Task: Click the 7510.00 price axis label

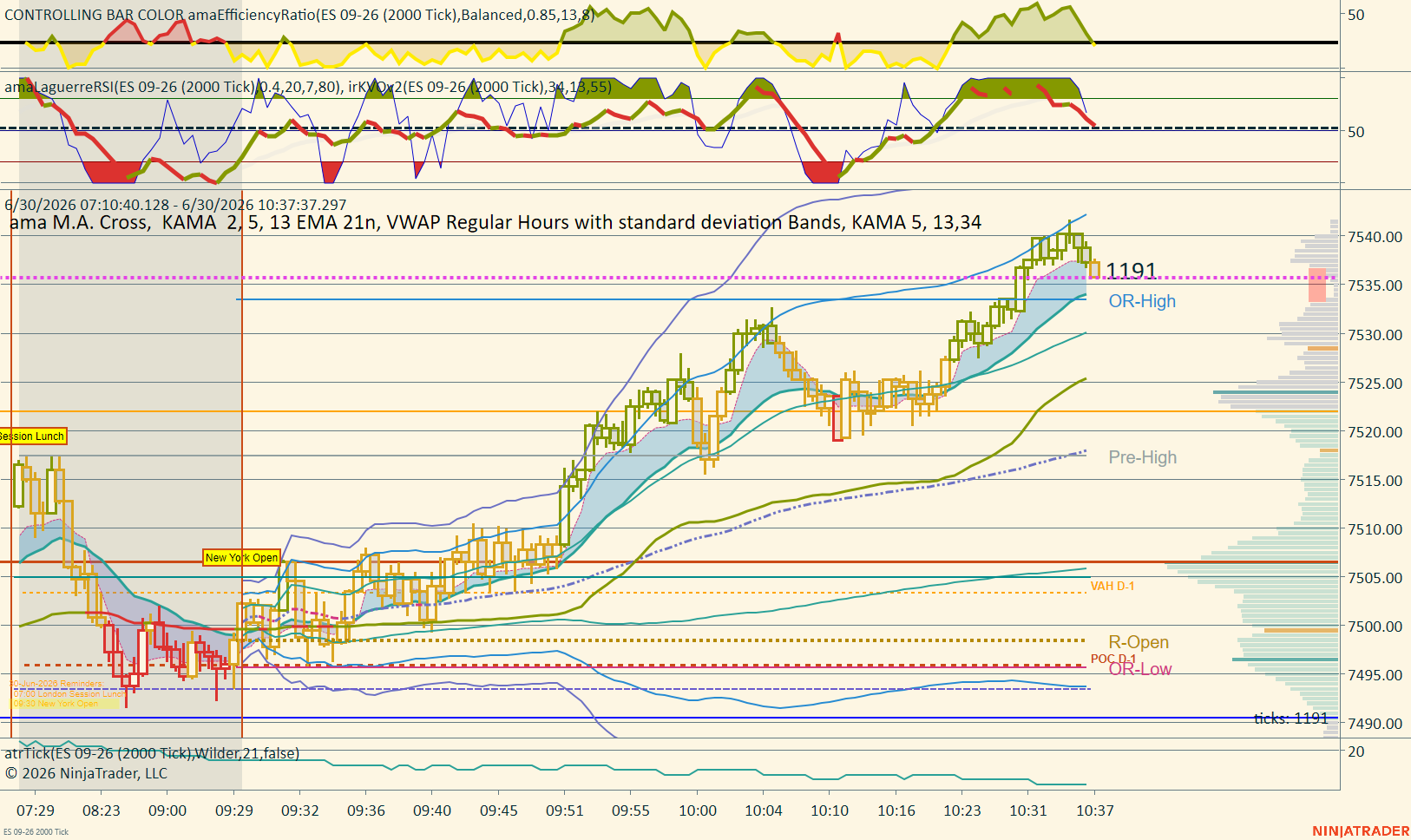Action: 1375,529
